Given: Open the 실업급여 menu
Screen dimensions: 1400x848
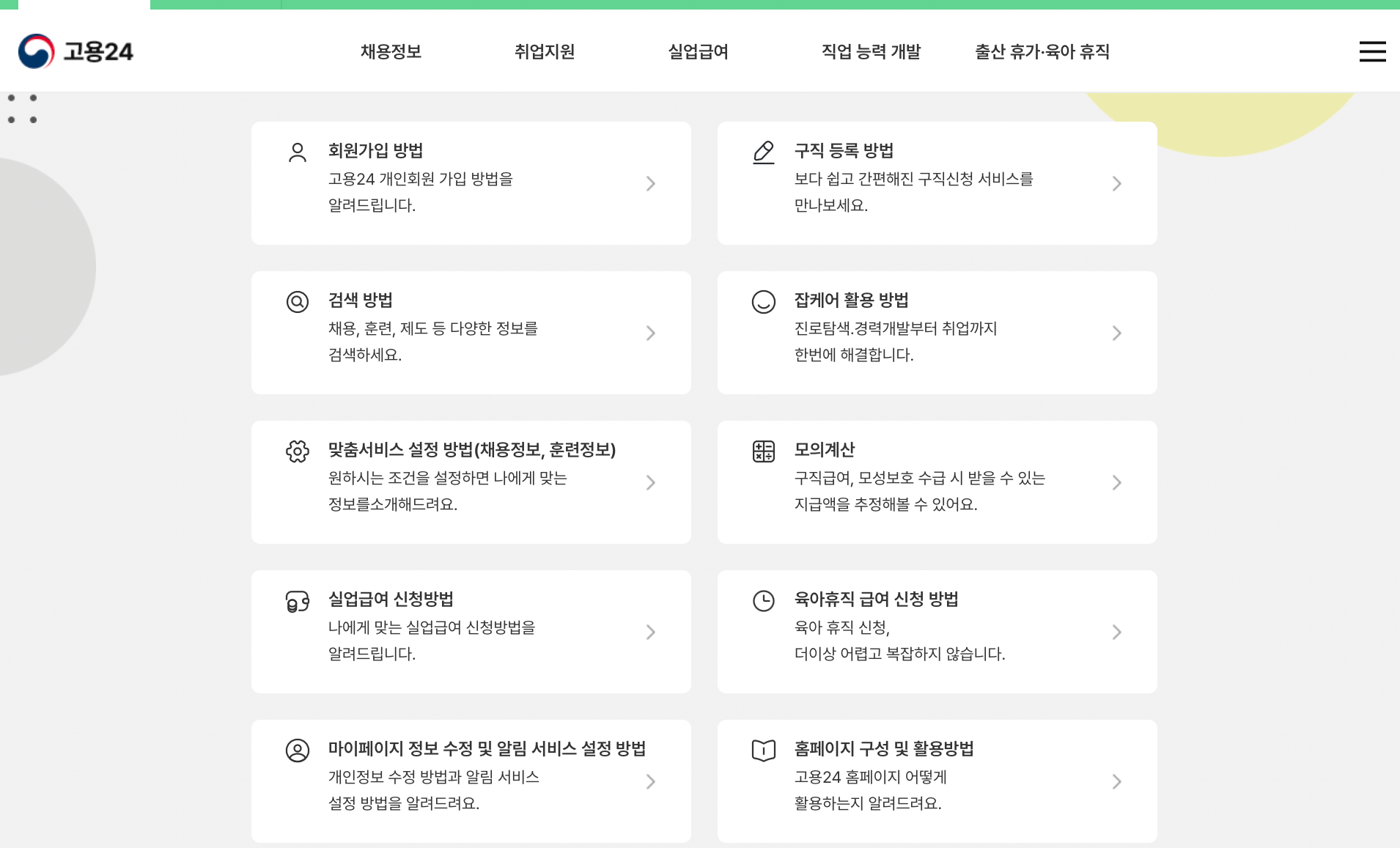Looking at the screenshot, I should [696, 51].
